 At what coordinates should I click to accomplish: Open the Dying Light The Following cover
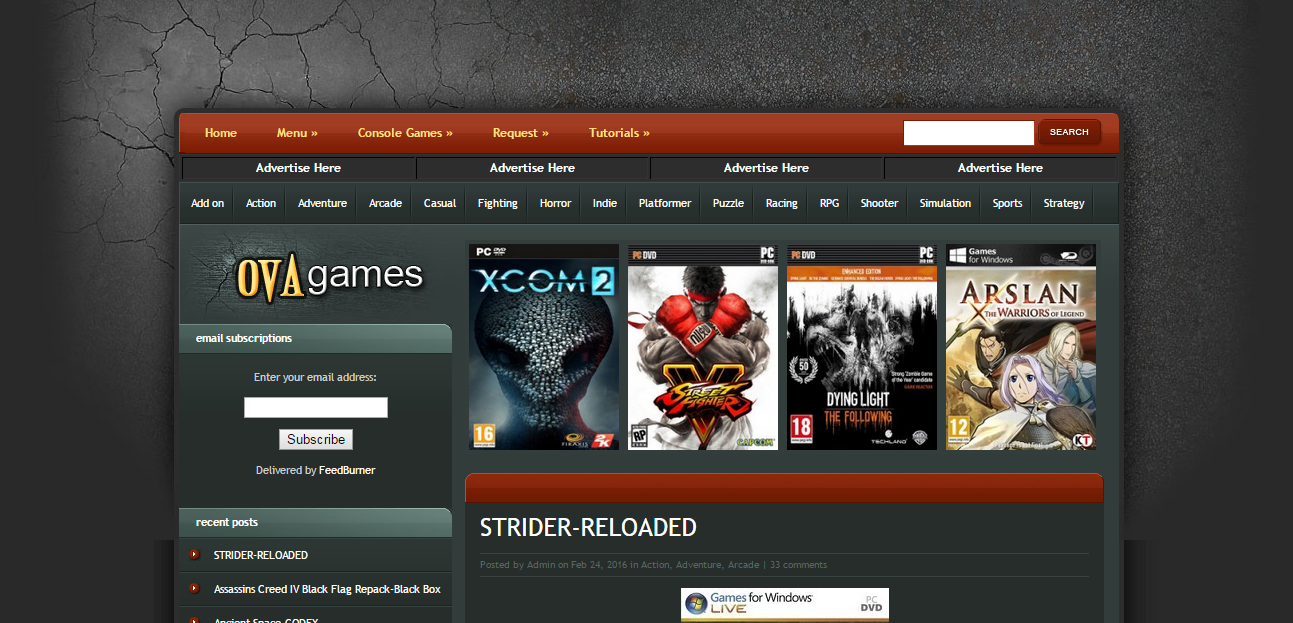(x=862, y=347)
